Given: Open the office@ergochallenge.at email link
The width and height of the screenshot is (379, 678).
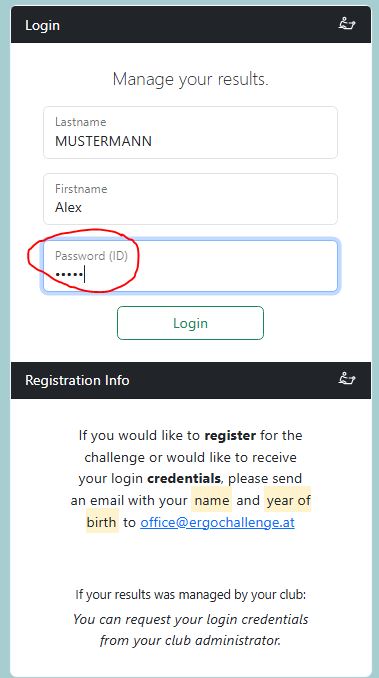Looking at the screenshot, I should tap(217, 522).
